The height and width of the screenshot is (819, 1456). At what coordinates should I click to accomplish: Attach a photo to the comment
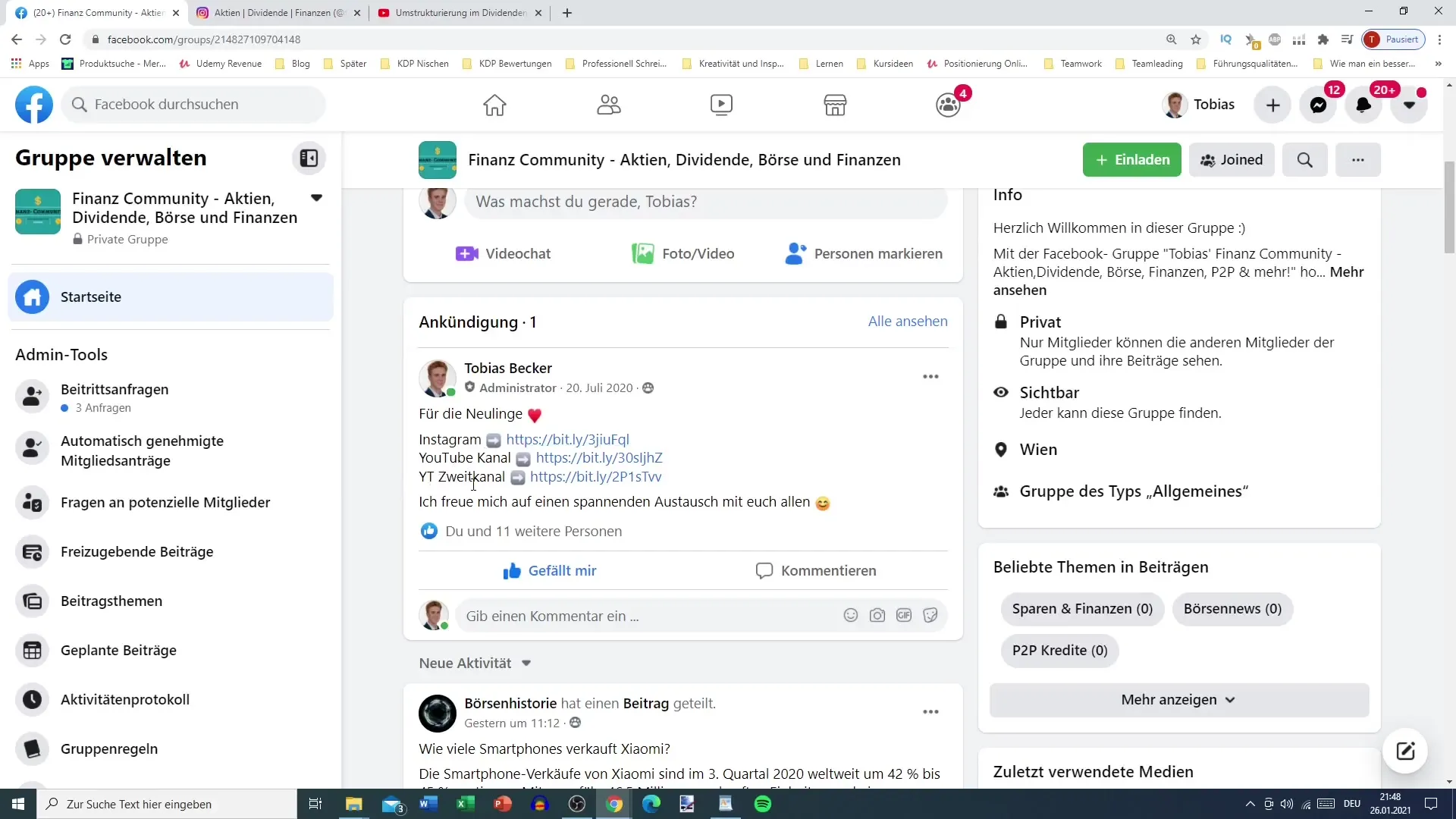[x=877, y=616]
